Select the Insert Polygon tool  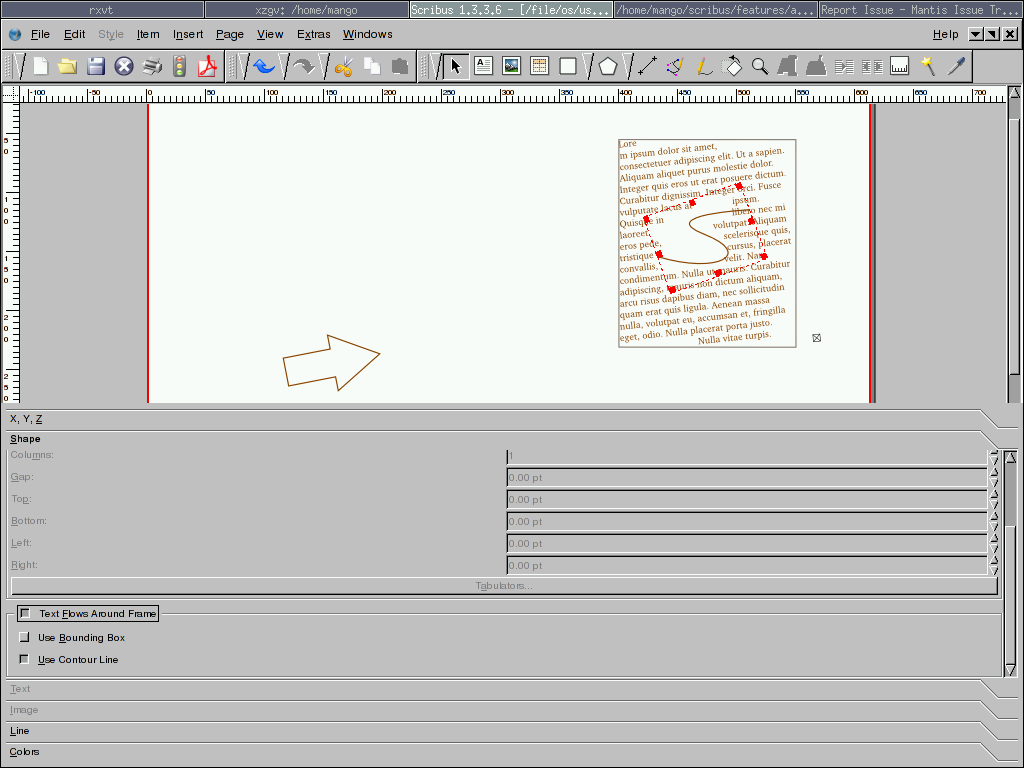point(608,67)
